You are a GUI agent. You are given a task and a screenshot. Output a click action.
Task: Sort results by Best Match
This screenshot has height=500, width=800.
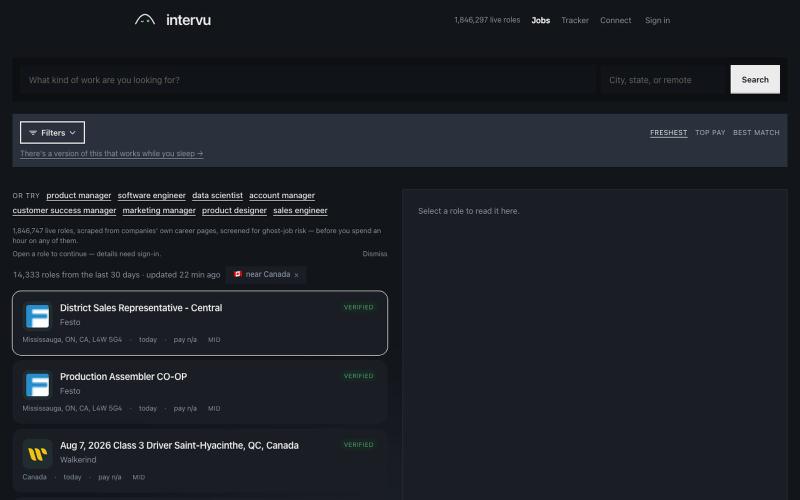[756, 133]
